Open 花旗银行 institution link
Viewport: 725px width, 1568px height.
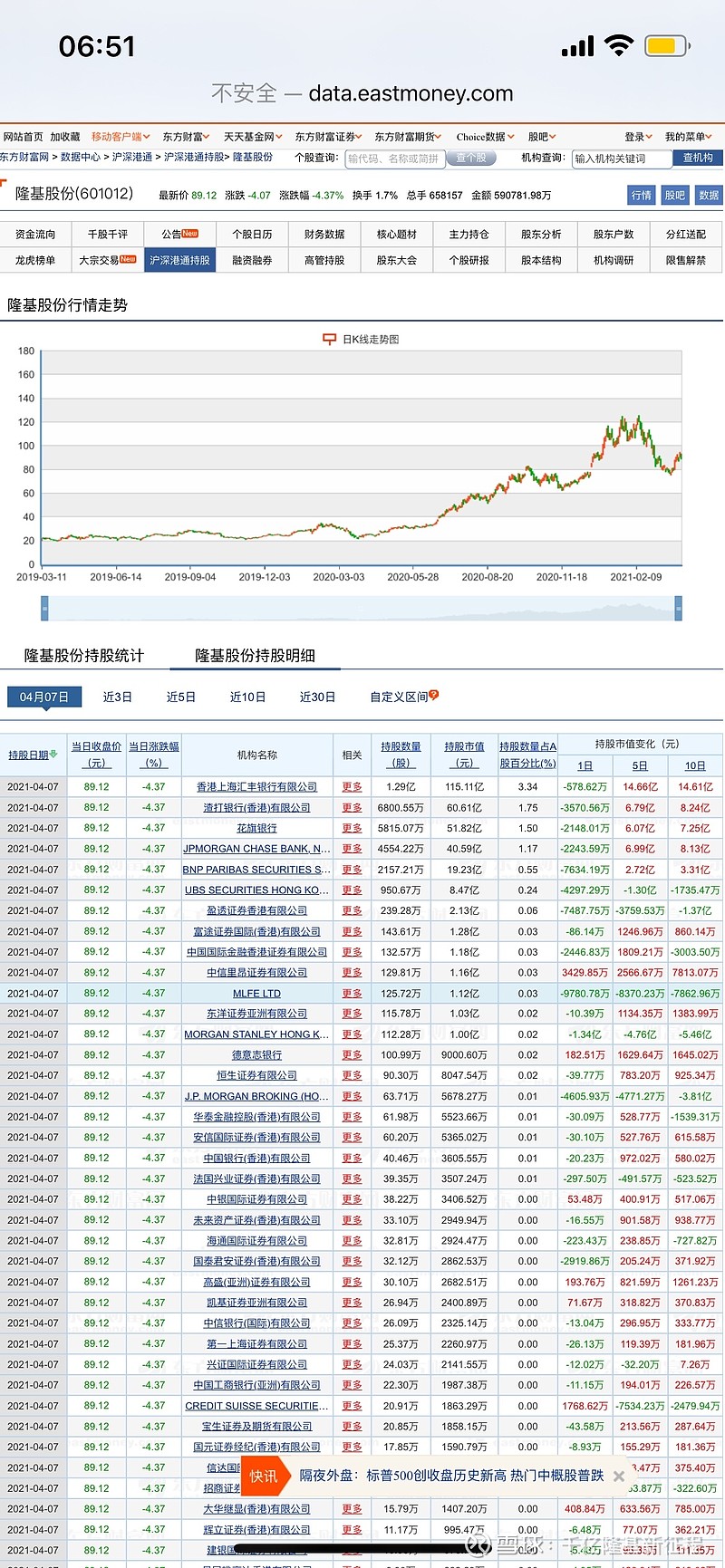[x=256, y=828]
